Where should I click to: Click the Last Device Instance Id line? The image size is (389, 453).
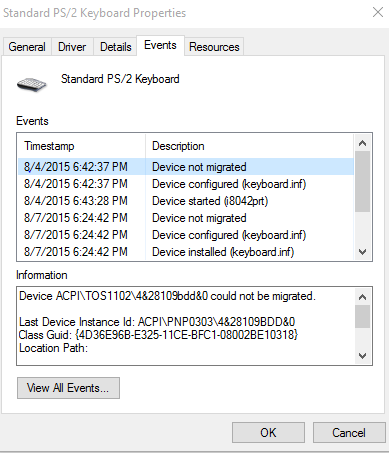point(157,322)
